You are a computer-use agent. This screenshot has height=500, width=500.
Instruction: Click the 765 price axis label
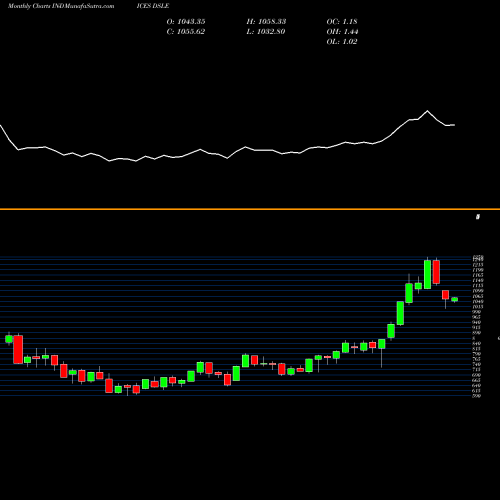coord(477,359)
